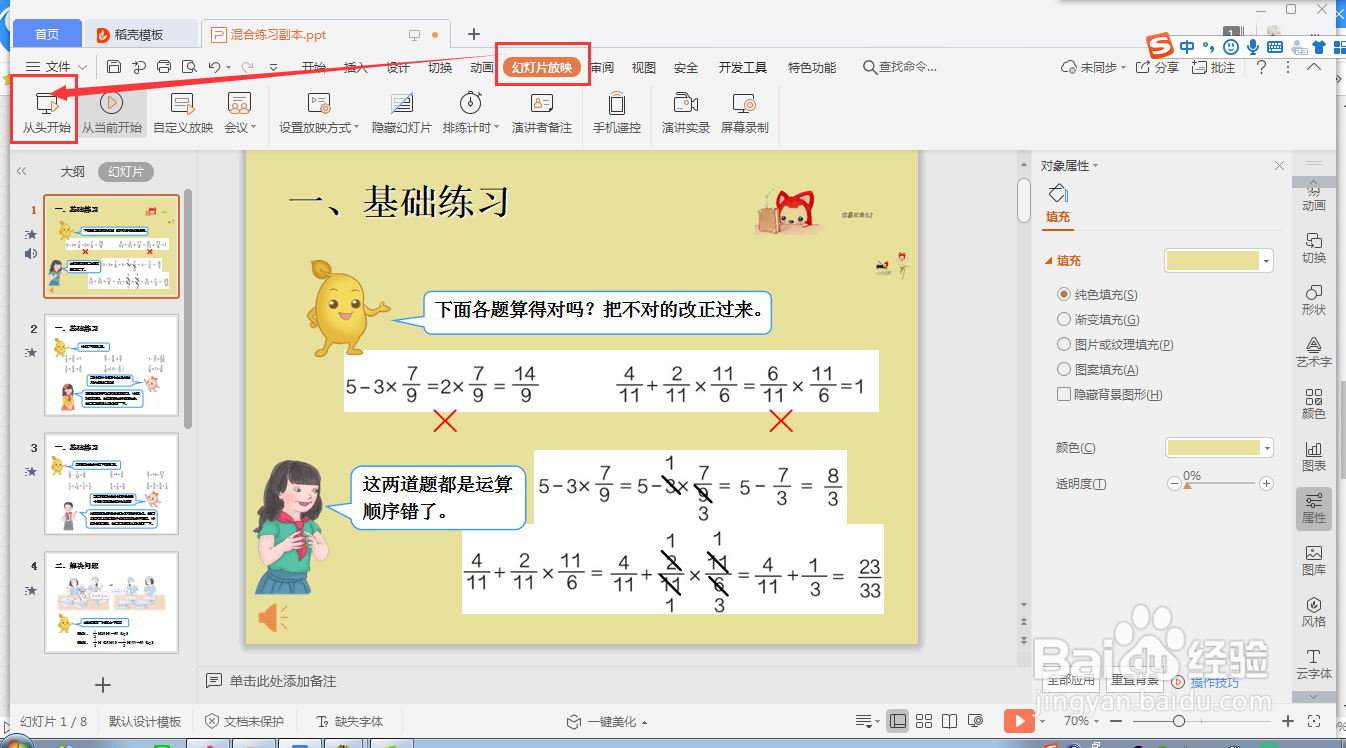1346x748 pixels.
Task: Switch to the 视图 ribbon tab
Action: point(643,67)
